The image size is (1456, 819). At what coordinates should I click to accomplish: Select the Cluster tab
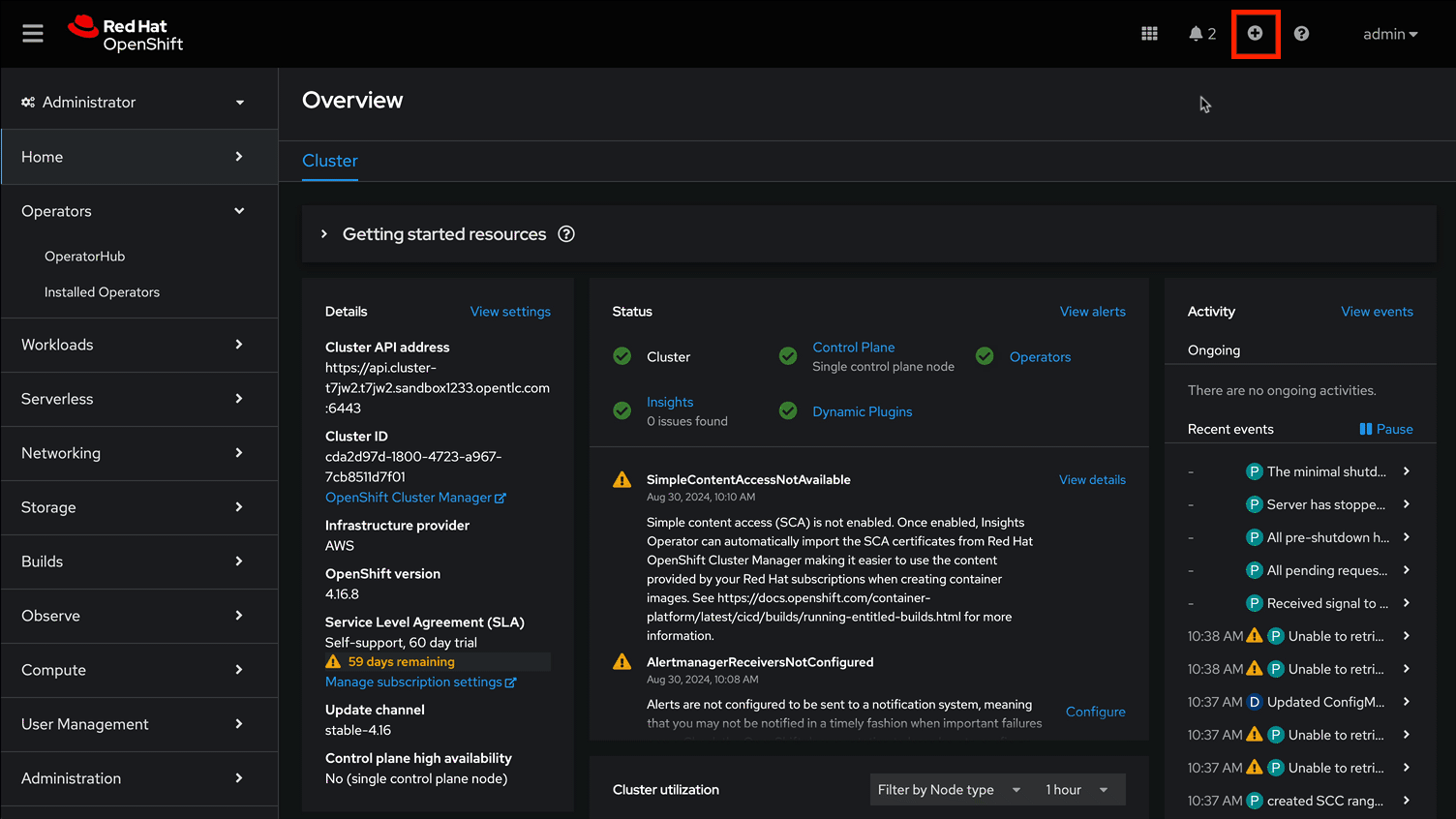click(x=330, y=161)
